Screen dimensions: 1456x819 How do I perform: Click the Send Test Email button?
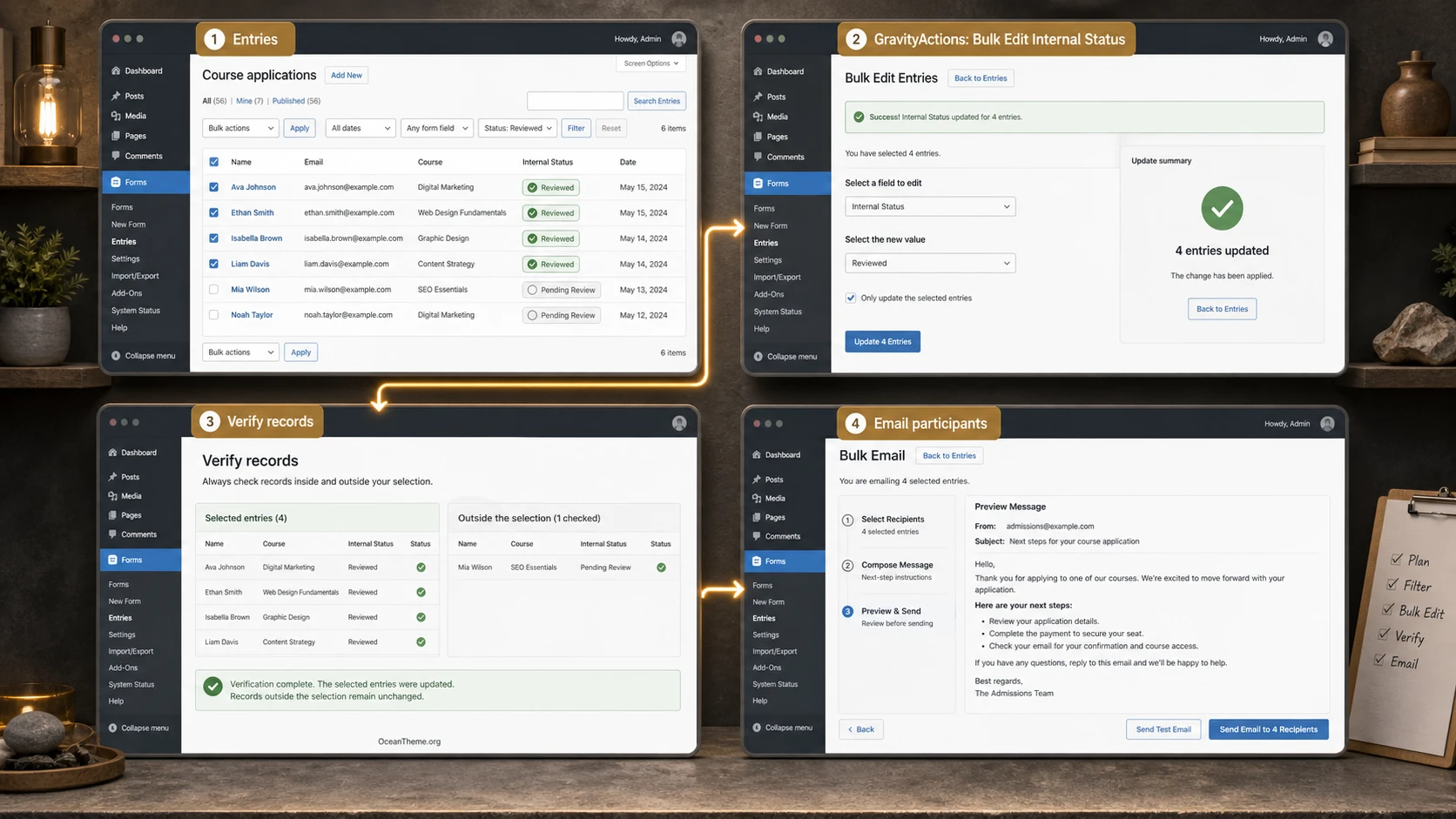pos(1163,729)
